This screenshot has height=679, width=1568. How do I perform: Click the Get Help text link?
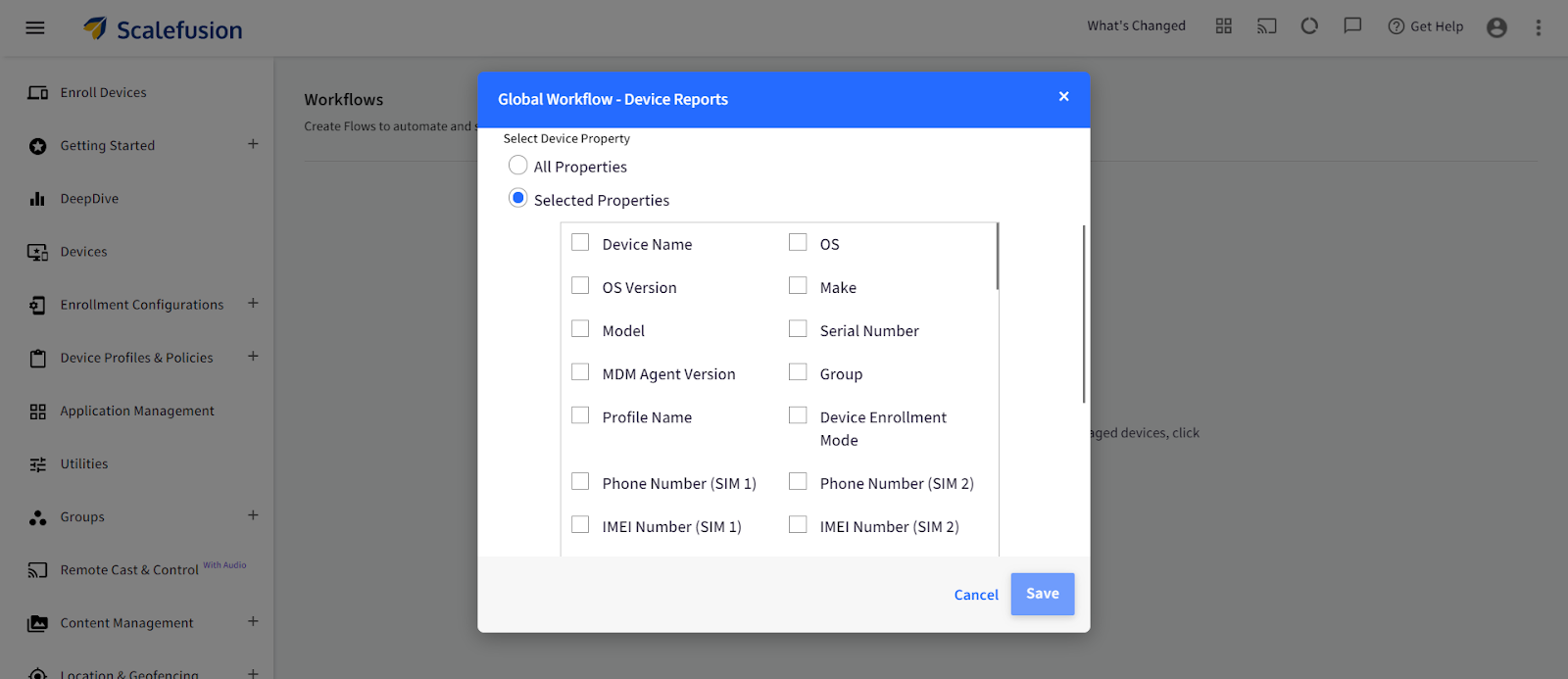(1437, 26)
